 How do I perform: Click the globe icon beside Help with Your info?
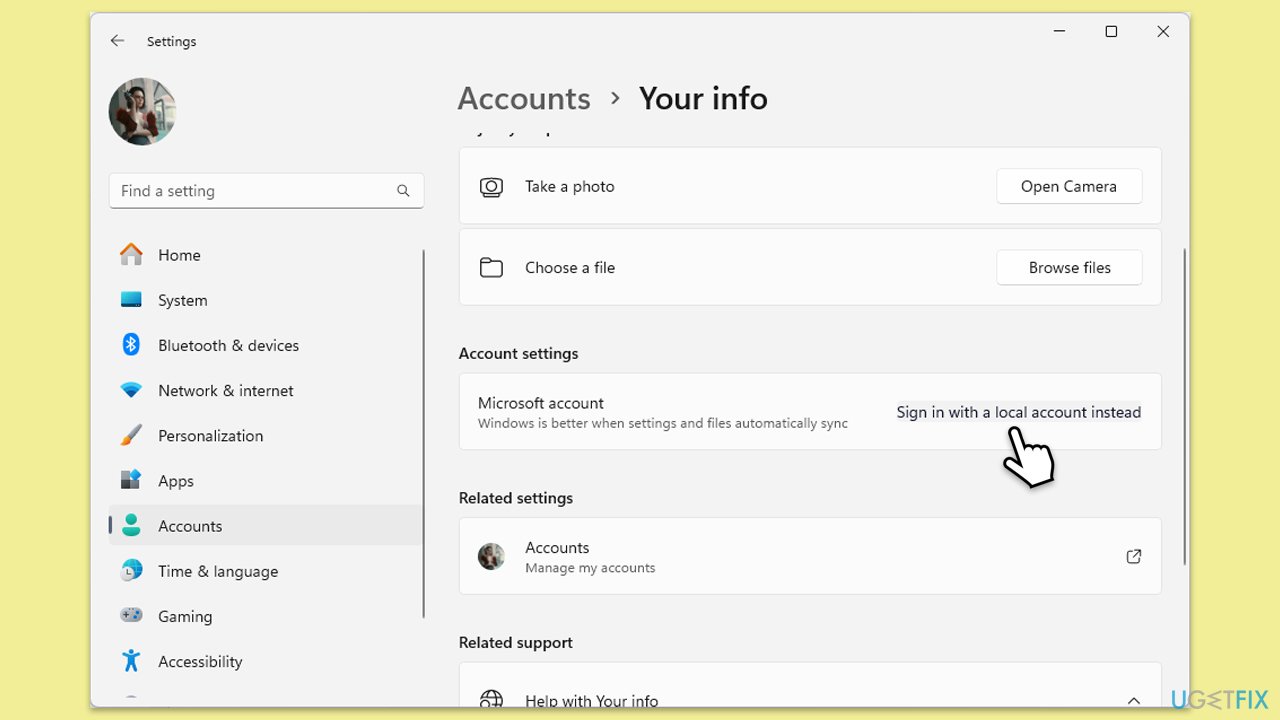491,700
